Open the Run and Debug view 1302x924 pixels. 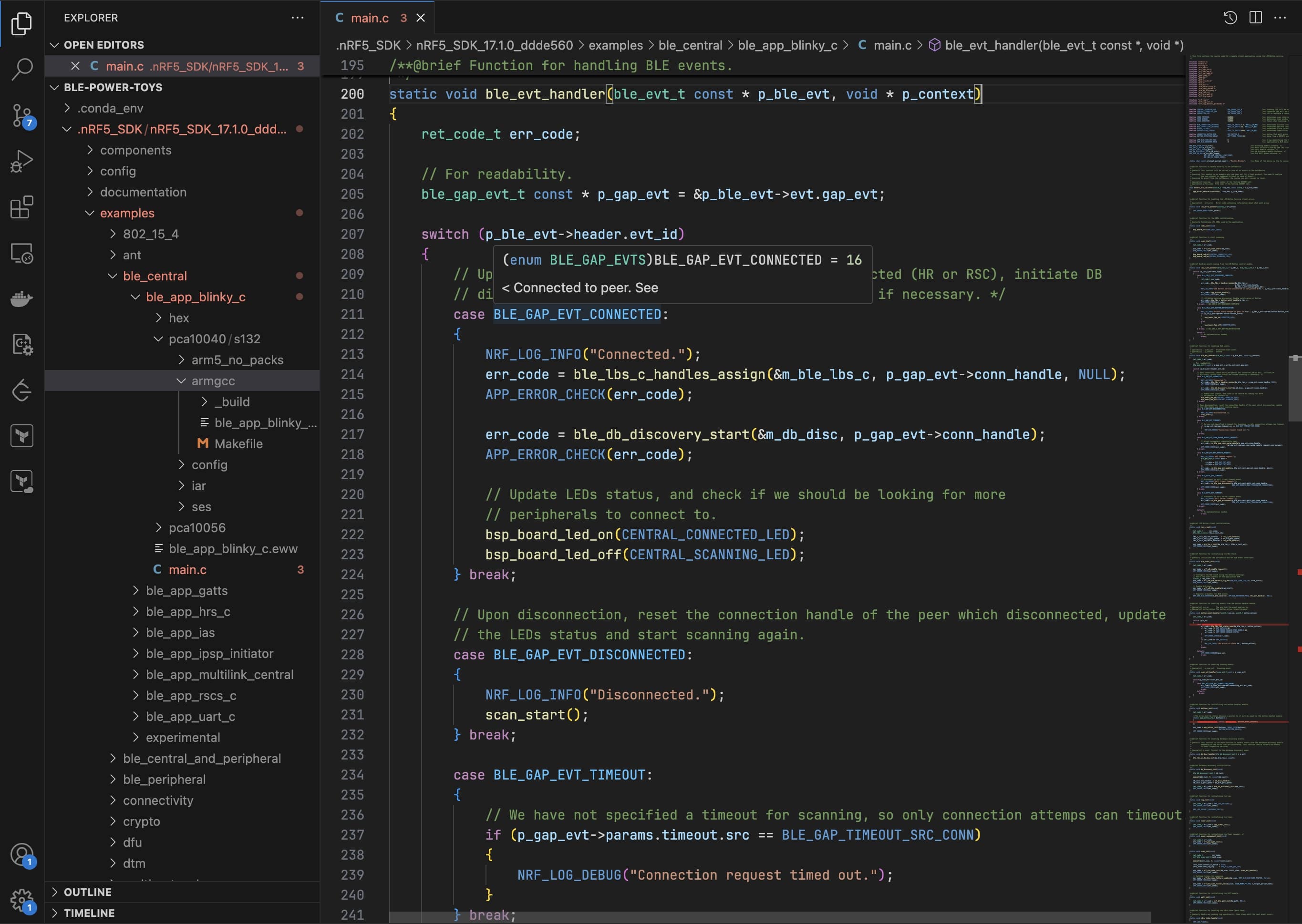click(21, 161)
